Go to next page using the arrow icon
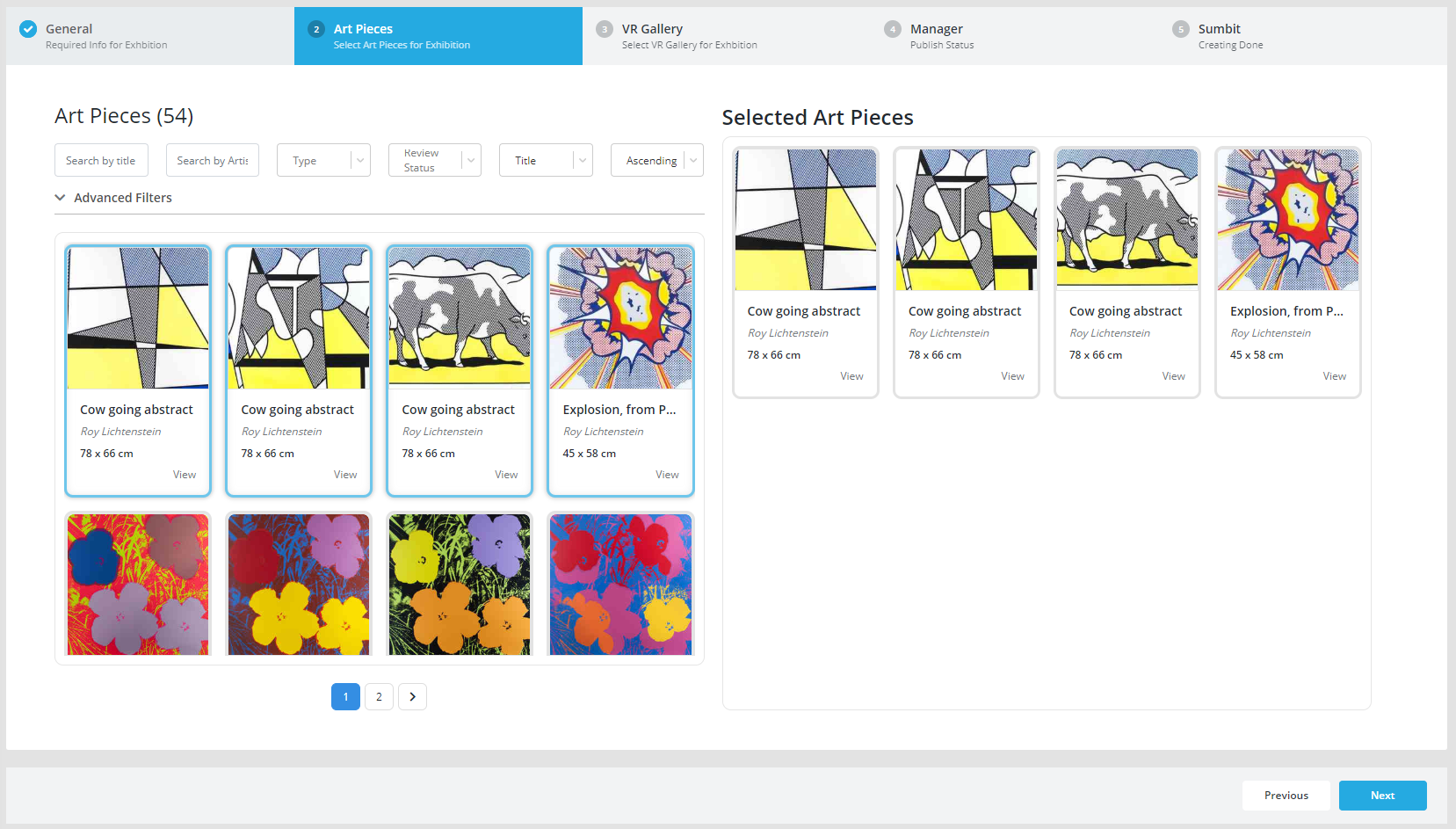This screenshot has width=1456, height=829. click(412, 696)
